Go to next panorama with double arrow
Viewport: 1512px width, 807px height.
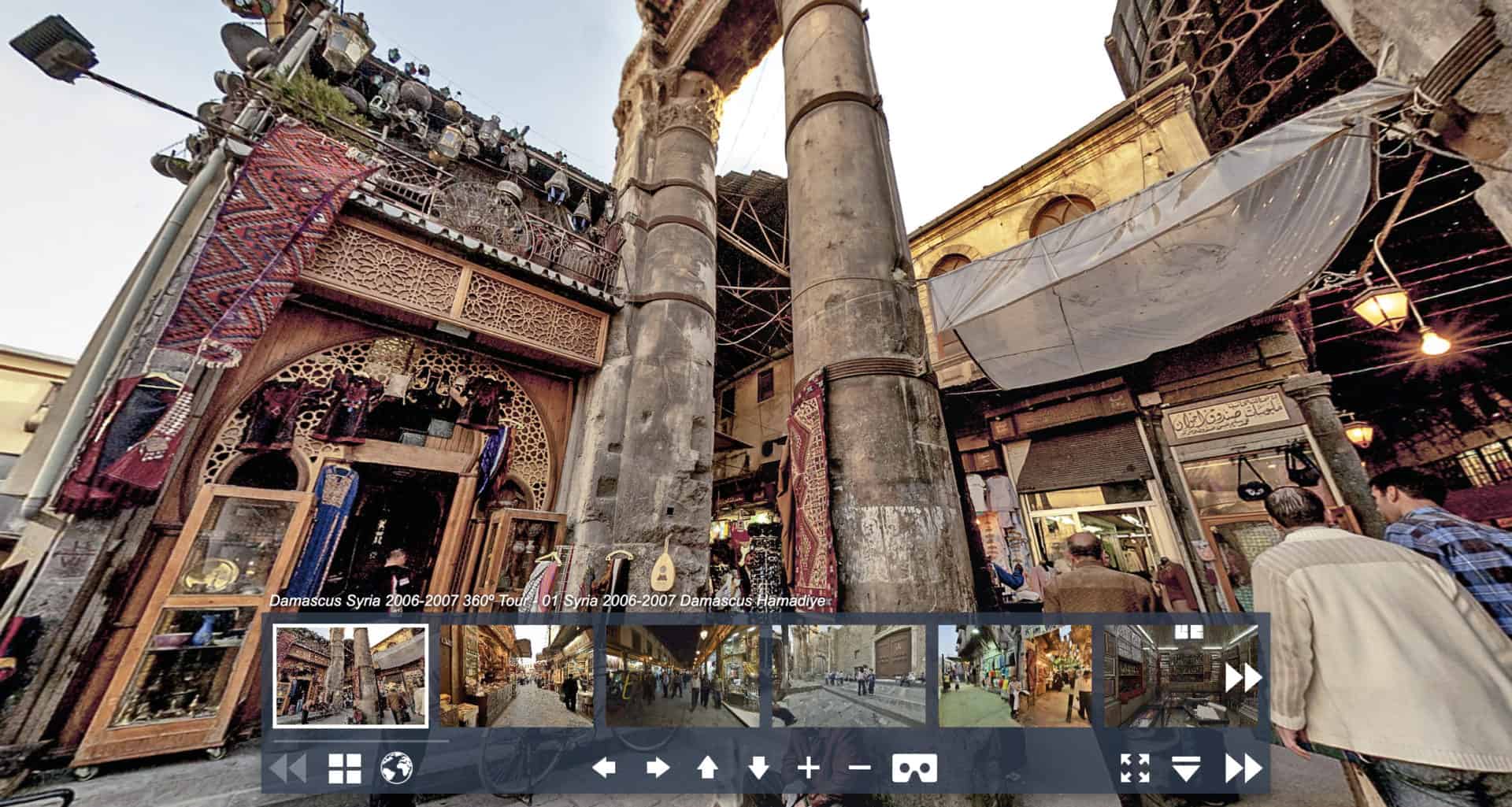[x=1243, y=768]
